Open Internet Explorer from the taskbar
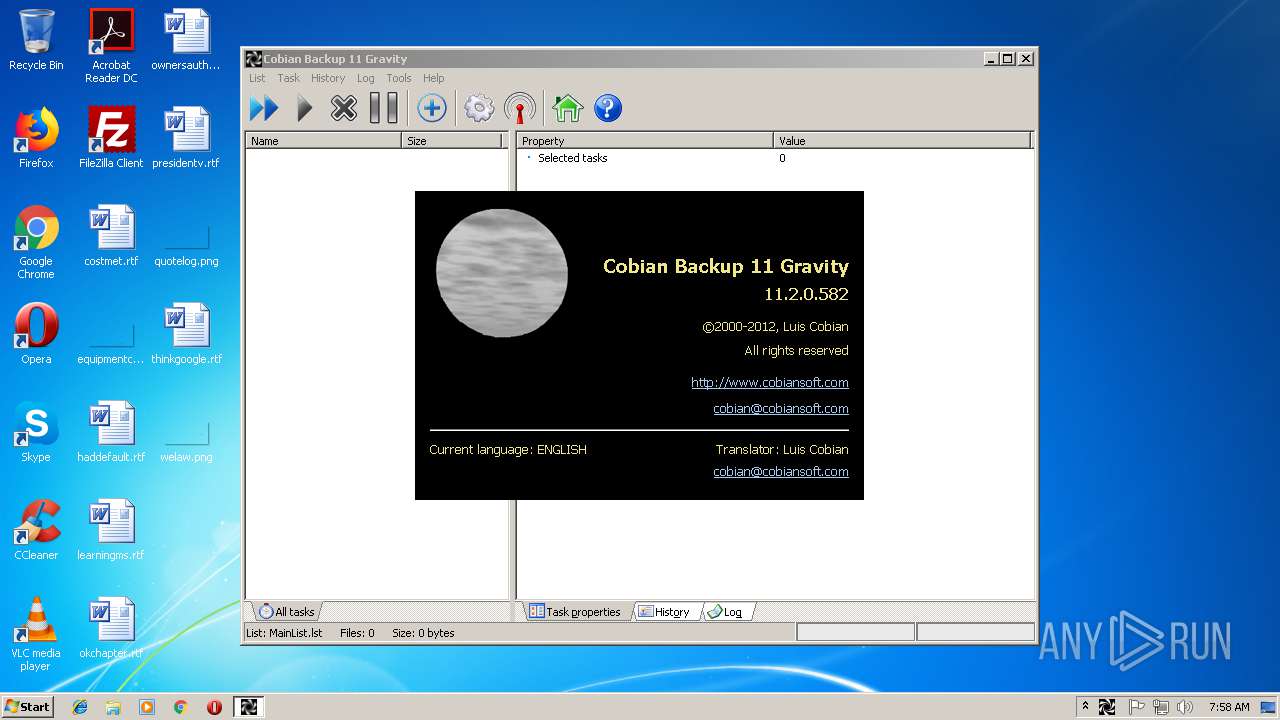The width and height of the screenshot is (1280, 720). [80, 707]
